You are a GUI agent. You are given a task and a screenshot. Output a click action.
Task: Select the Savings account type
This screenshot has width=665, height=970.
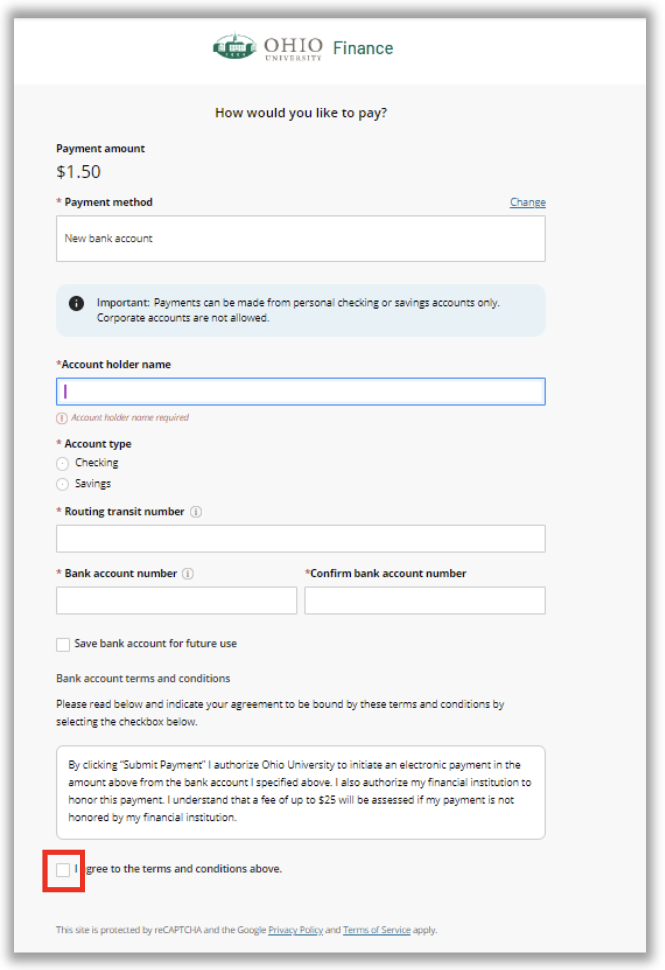(x=61, y=483)
